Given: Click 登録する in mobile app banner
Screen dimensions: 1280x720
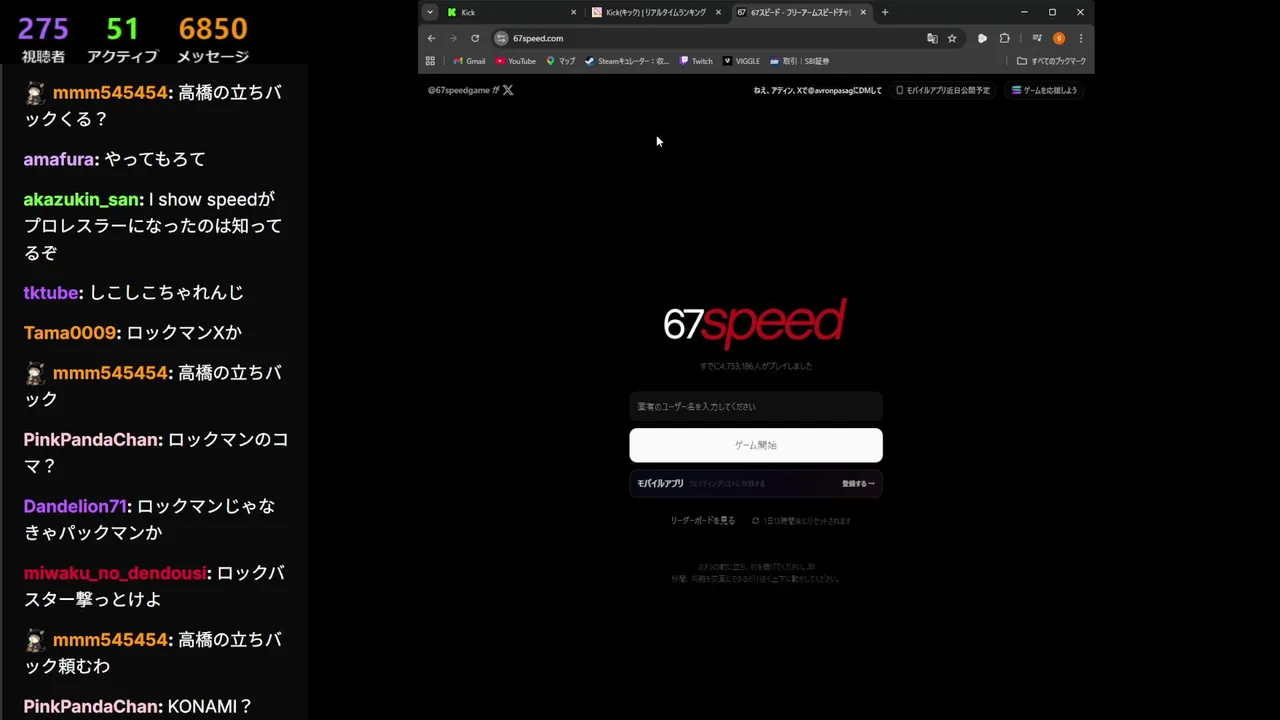Looking at the screenshot, I should pyautogui.click(x=858, y=484).
